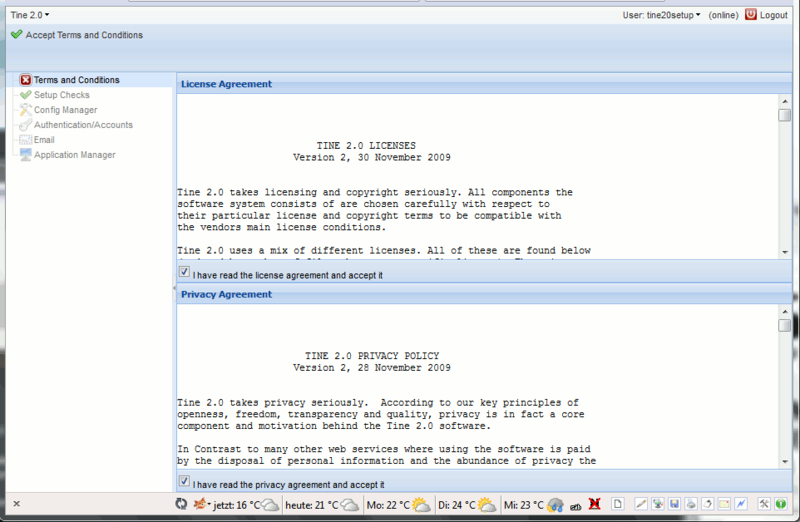The height and width of the screenshot is (522, 800).
Task: Click green checkmark icon of Accept Terms
Action: (x=17, y=34)
